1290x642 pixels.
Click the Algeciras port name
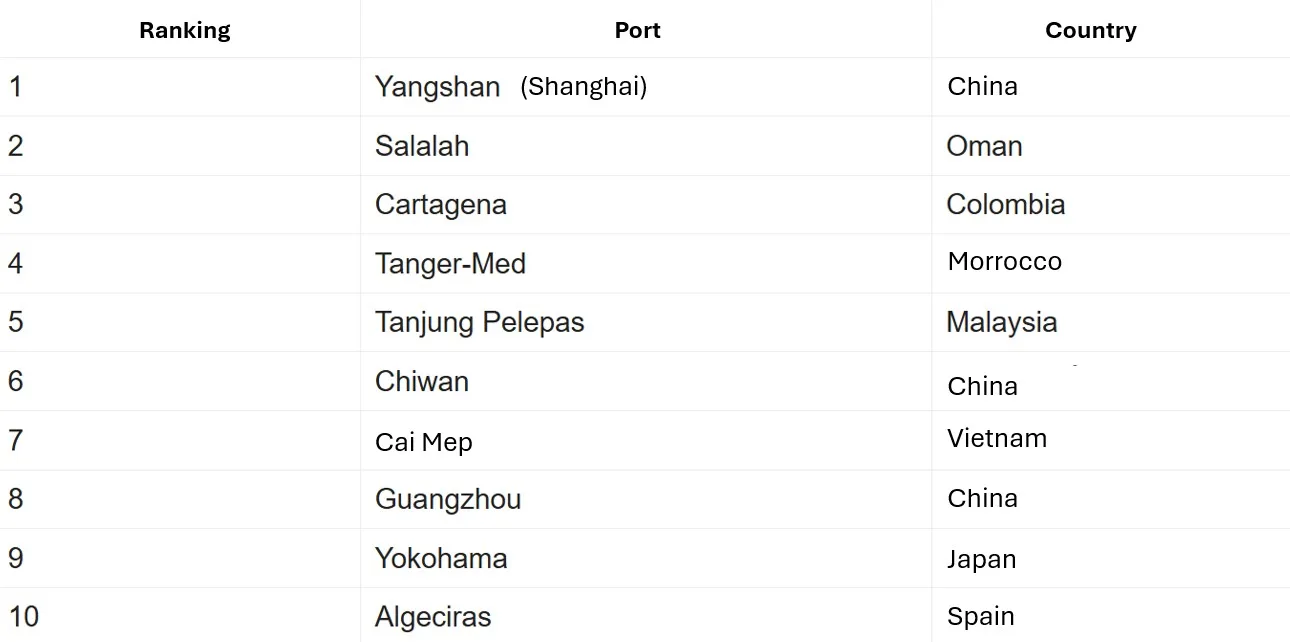(433, 617)
